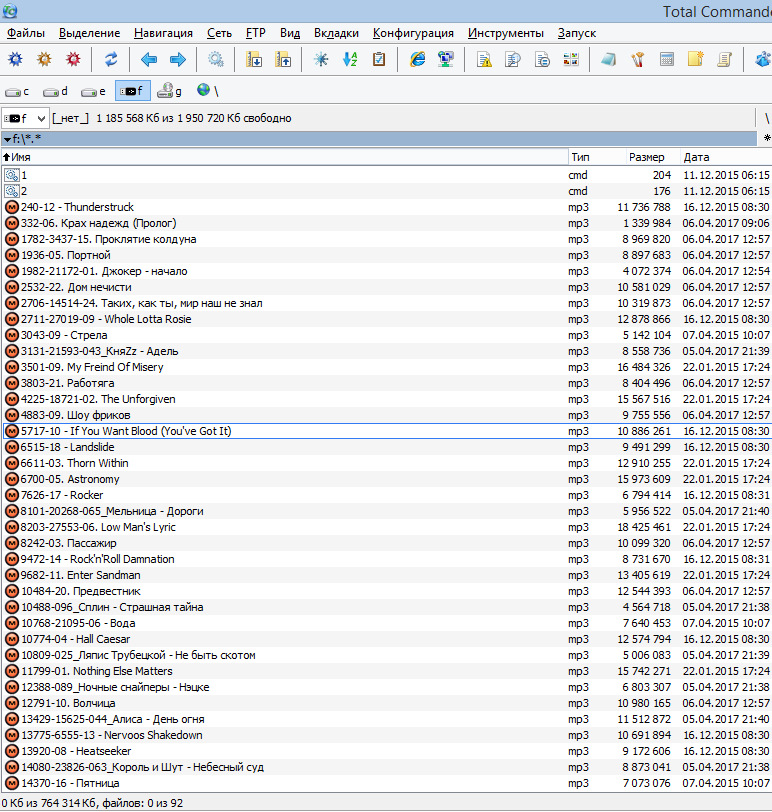
Task: Click the clipboard checkmark toolbar icon
Action: click(x=379, y=60)
